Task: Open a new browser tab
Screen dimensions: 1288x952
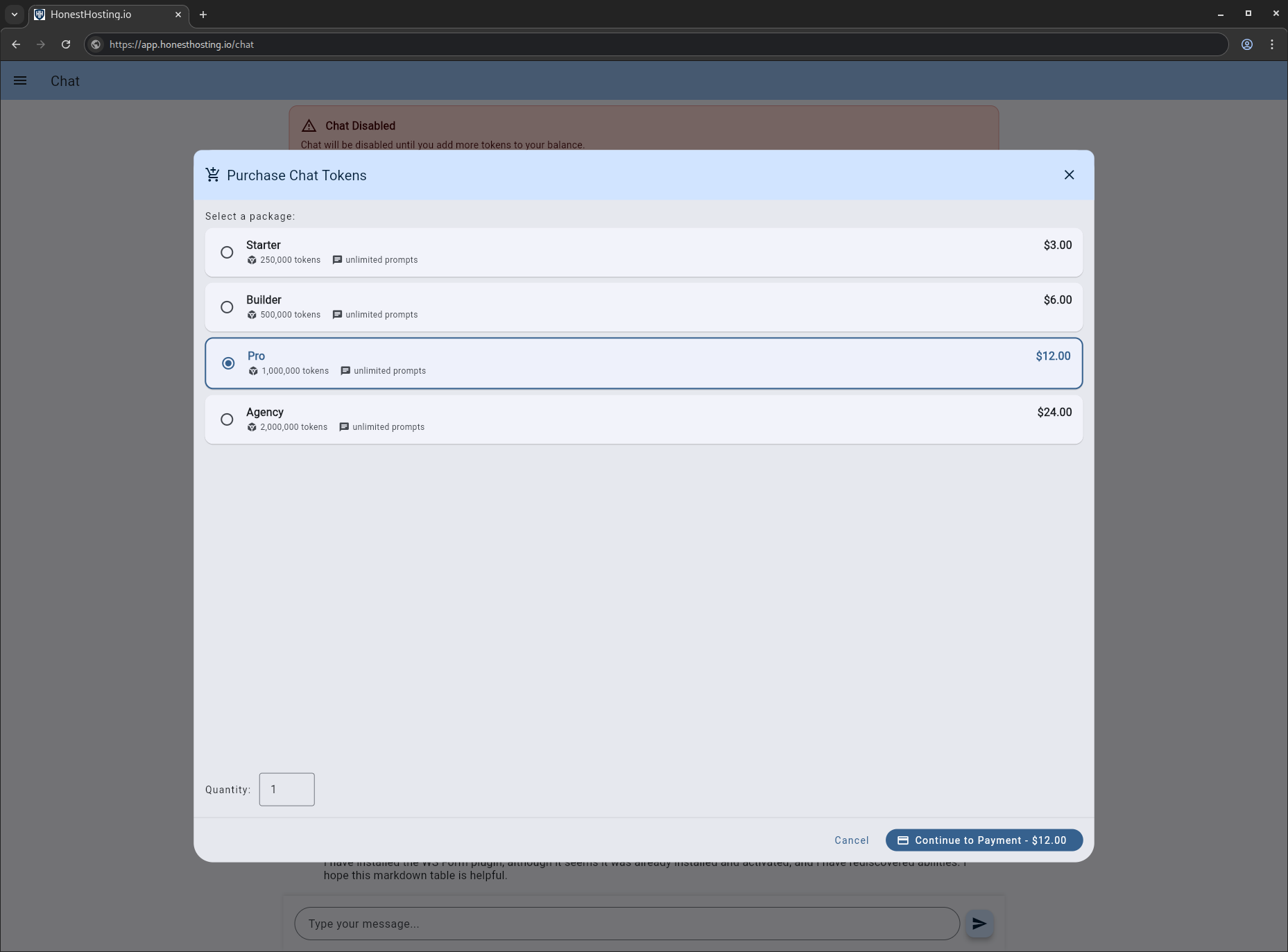Action: [x=203, y=15]
